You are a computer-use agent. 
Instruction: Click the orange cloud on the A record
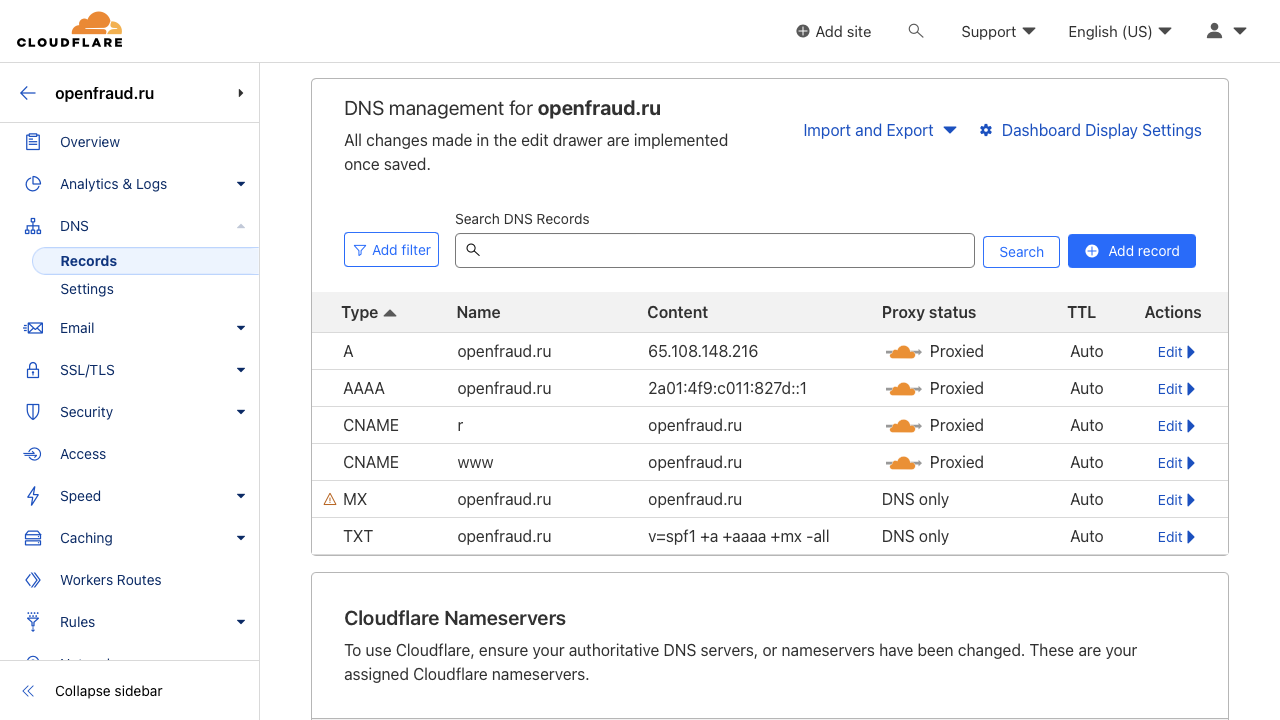pyautogui.click(x=903, y=352)
